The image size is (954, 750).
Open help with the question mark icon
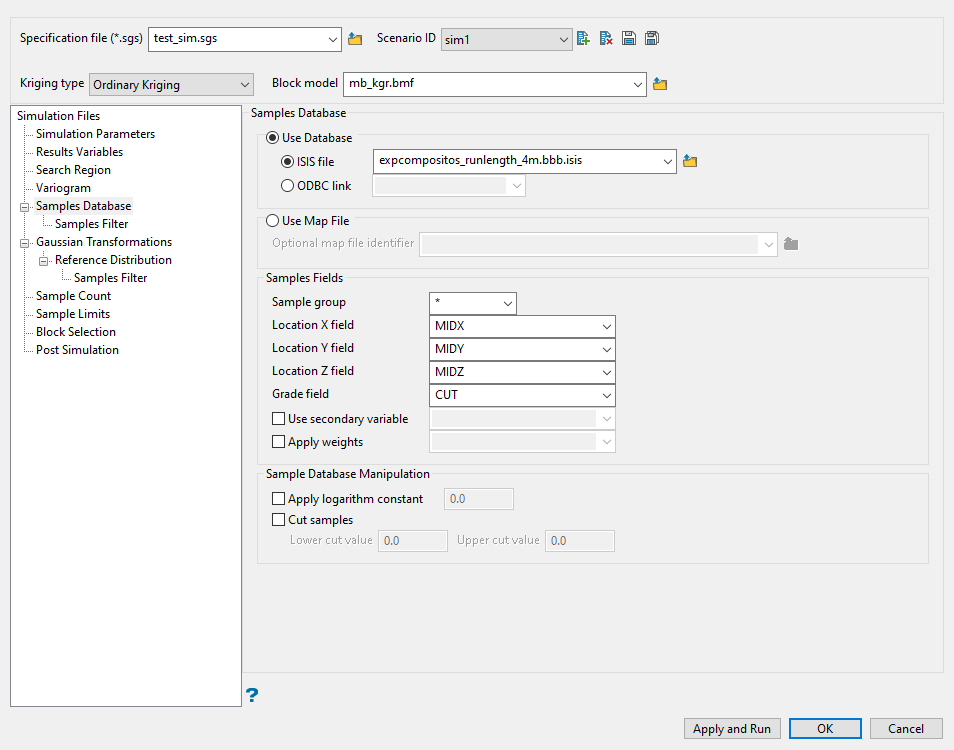(x=252, y=694)
